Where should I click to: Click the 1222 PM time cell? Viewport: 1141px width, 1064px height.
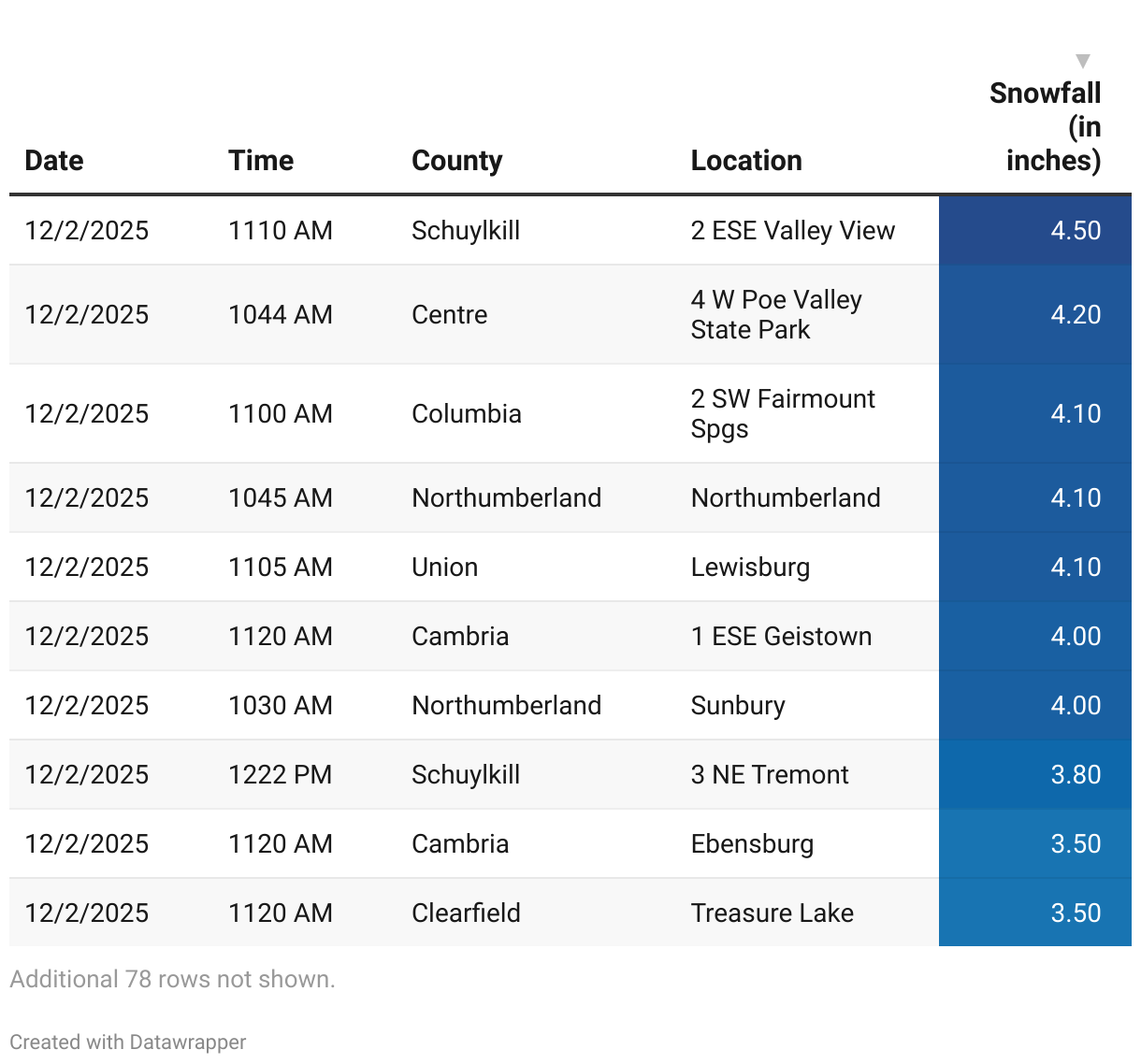280,775
